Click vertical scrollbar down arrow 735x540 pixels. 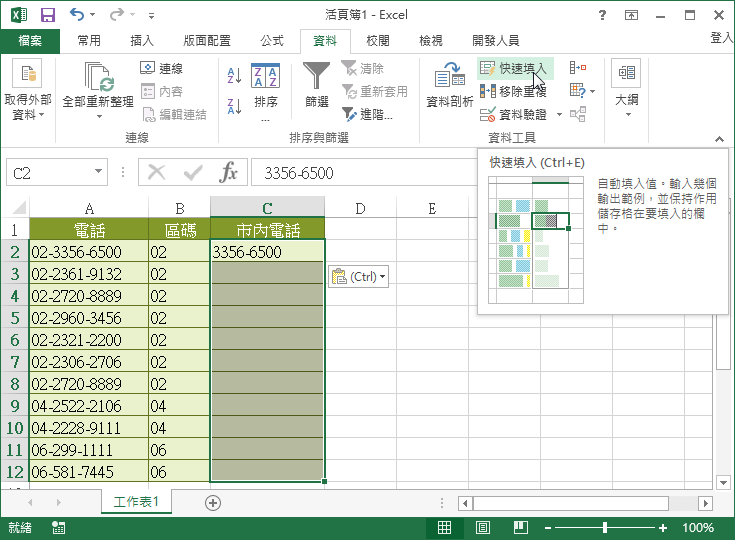click(723, 482)
